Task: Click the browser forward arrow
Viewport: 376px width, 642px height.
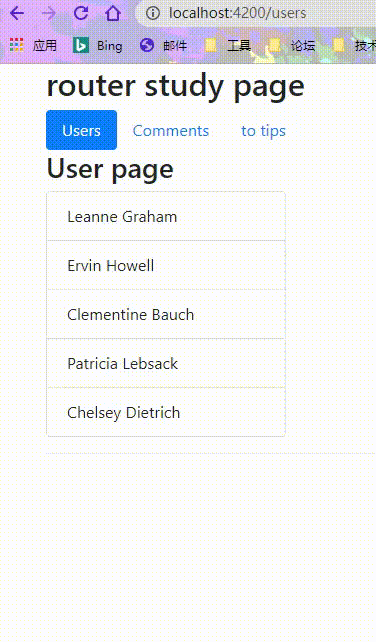Action: [x=49, y=13]
